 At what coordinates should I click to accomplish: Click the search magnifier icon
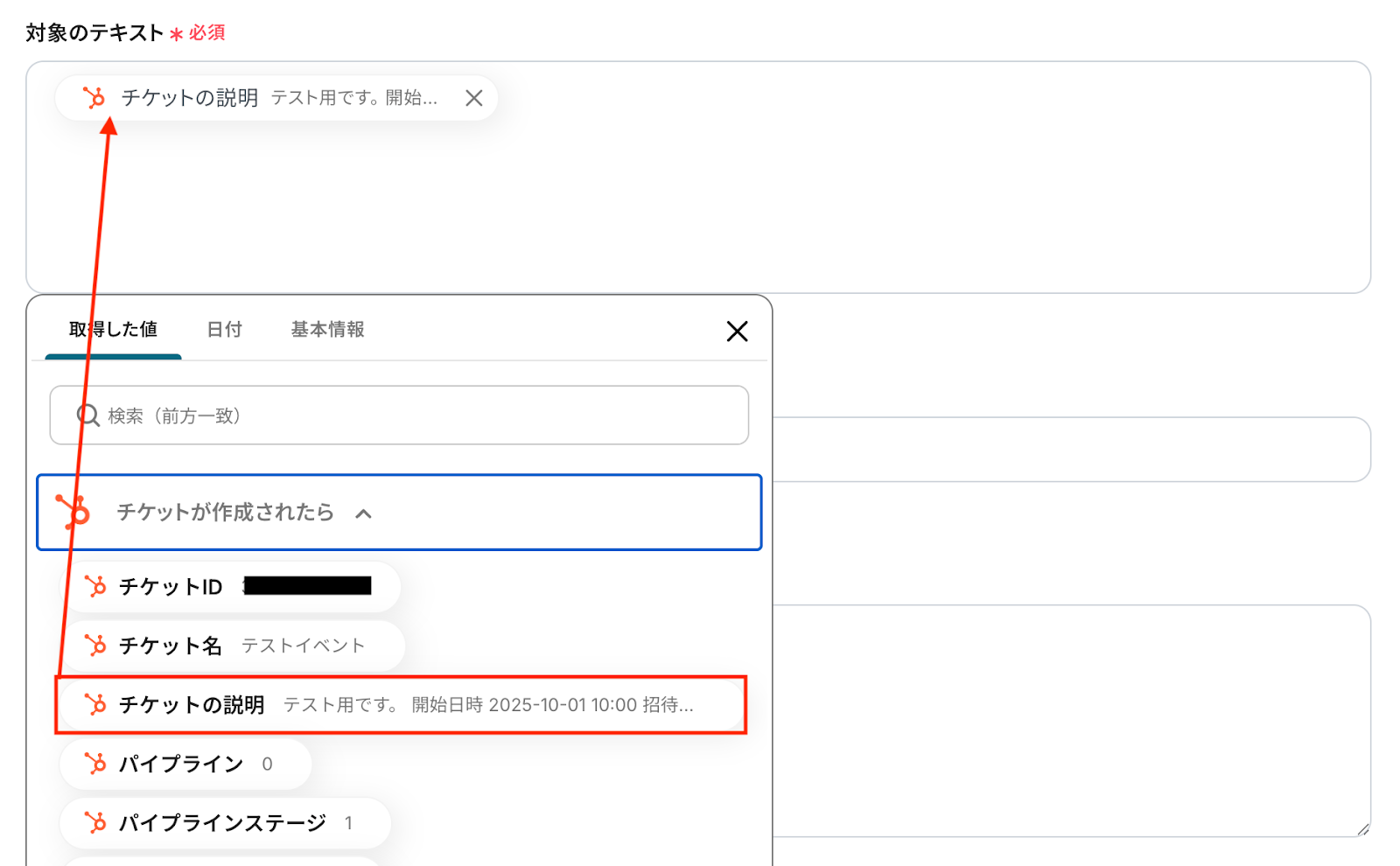pos(87,416)
